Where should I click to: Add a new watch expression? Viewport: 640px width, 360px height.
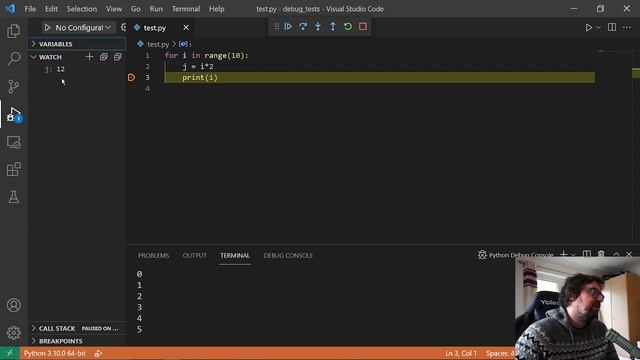coord(89,57)
